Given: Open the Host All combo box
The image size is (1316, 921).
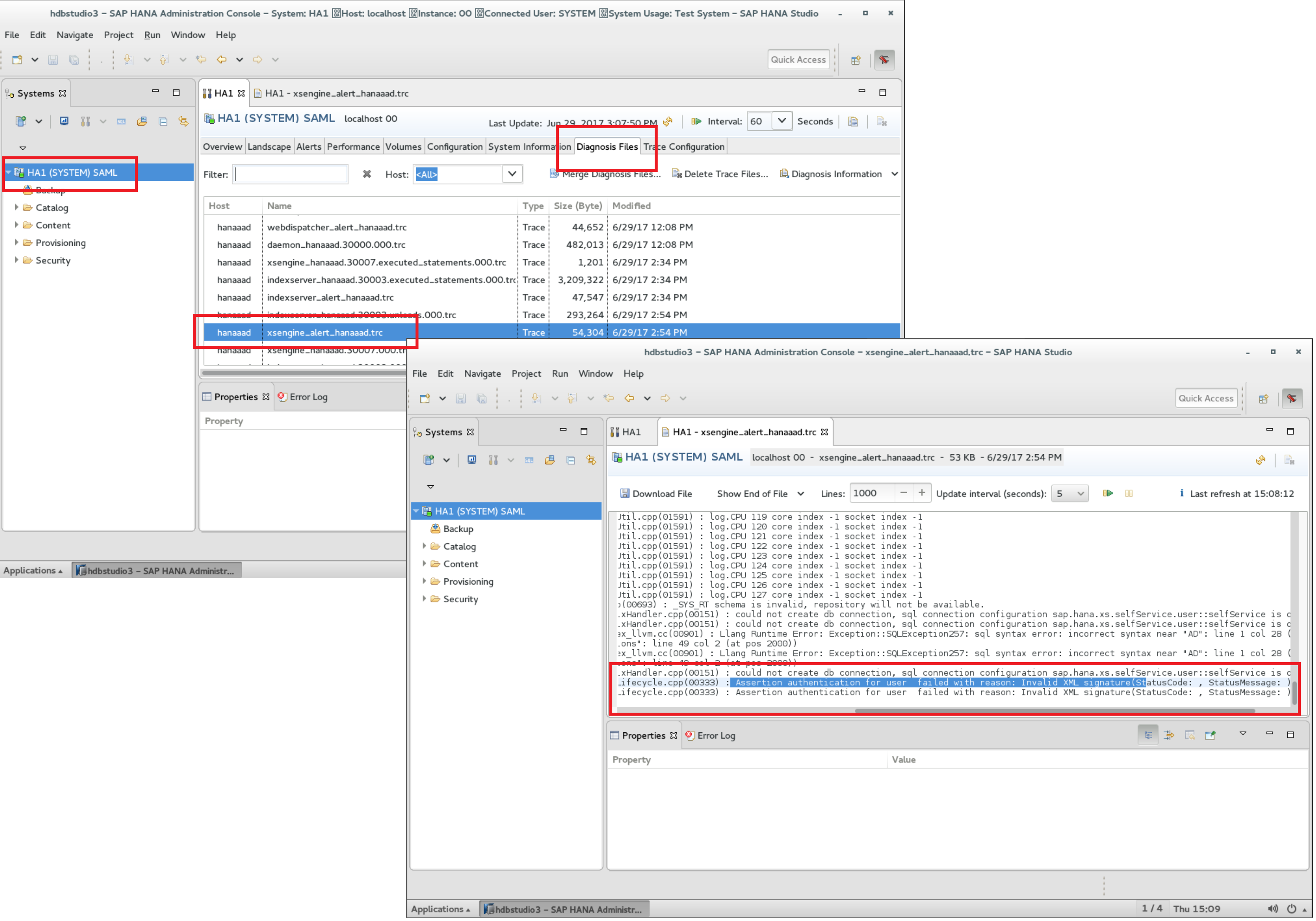Looking at the screenshot, I should click(x=512, y=174).
